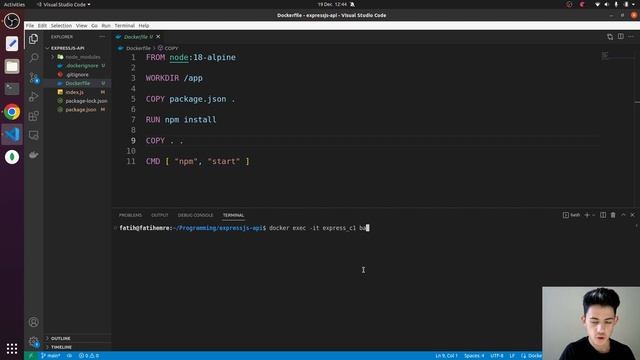Image resolution: width=640 pixels, height=360 pixels.
Task: Open the Remote Explorer view
Action: 33,135
